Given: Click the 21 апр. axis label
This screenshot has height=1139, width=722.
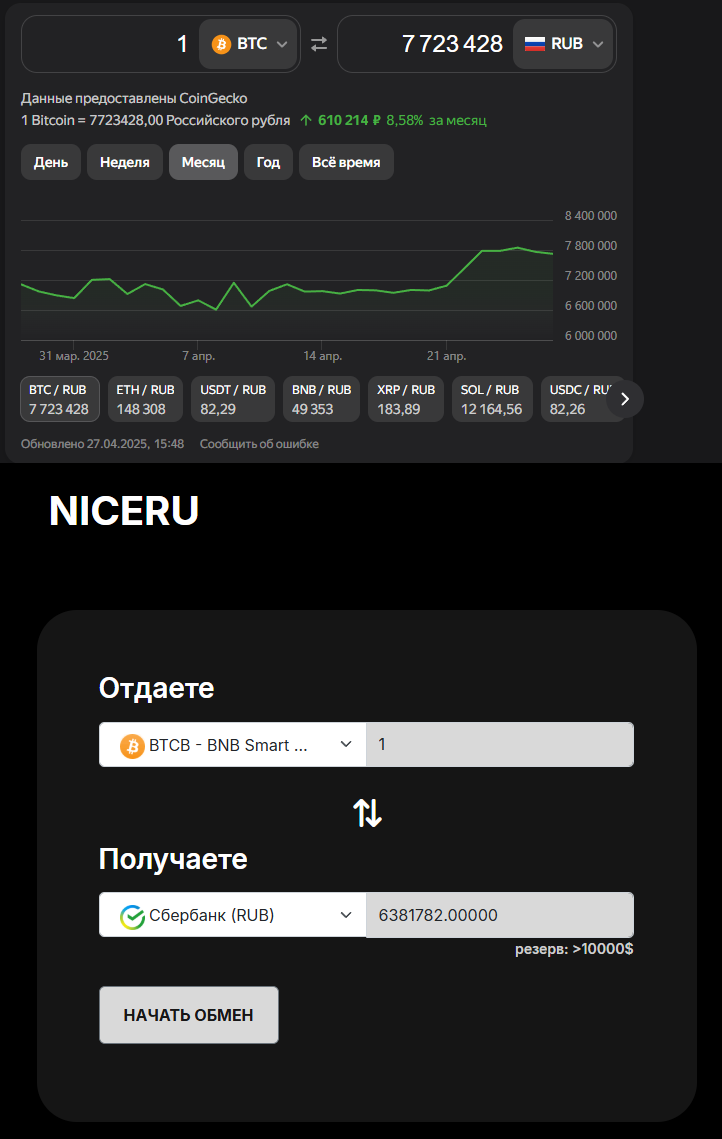Looking at the screenshot, I should pos(447,356).
